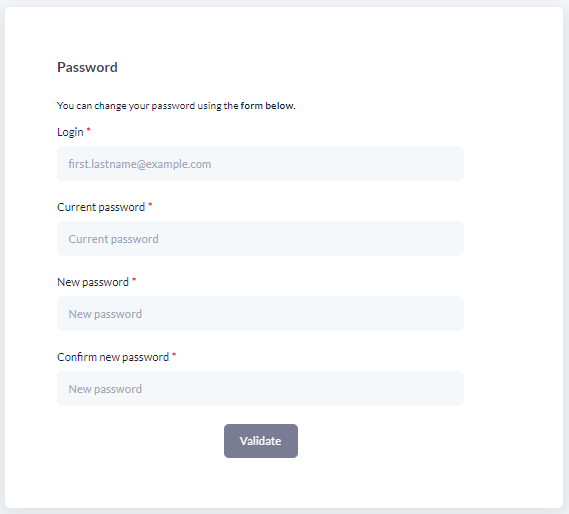The height and width of the screenshot is (514, 569).
Task: Click the red asterisk beside Login
Action: (x=88, y=129)
